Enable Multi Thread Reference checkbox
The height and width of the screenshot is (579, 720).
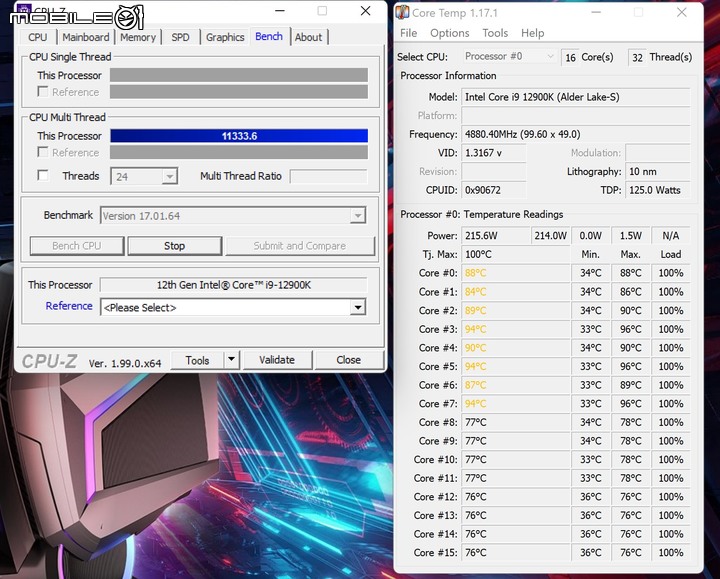[x=43, y=152]
